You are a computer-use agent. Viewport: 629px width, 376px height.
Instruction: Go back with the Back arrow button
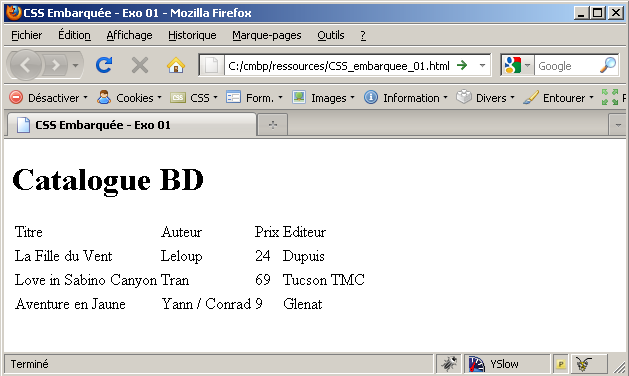click(x=25, y=65)
